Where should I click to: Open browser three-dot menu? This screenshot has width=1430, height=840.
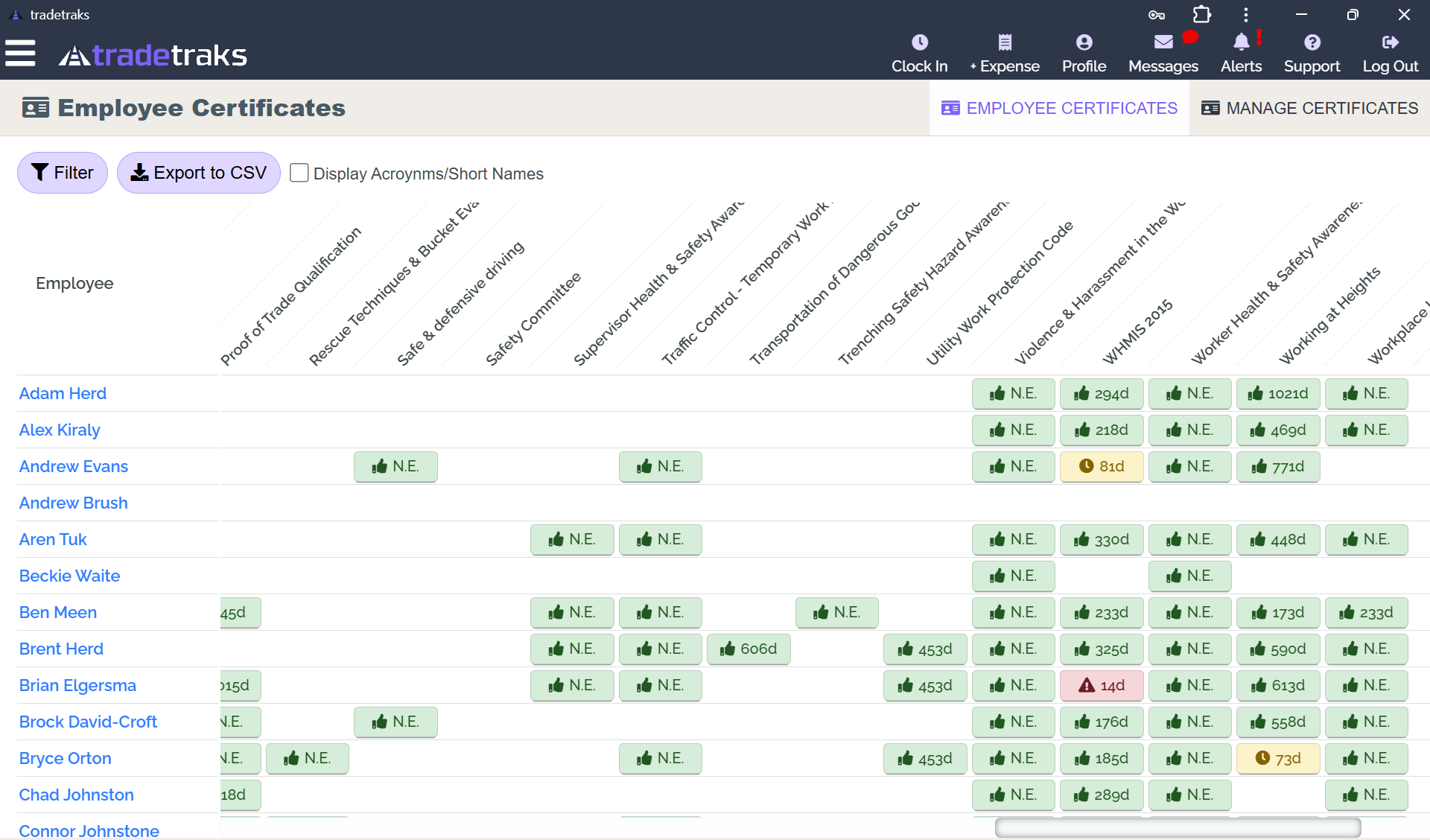point(1245,14)
